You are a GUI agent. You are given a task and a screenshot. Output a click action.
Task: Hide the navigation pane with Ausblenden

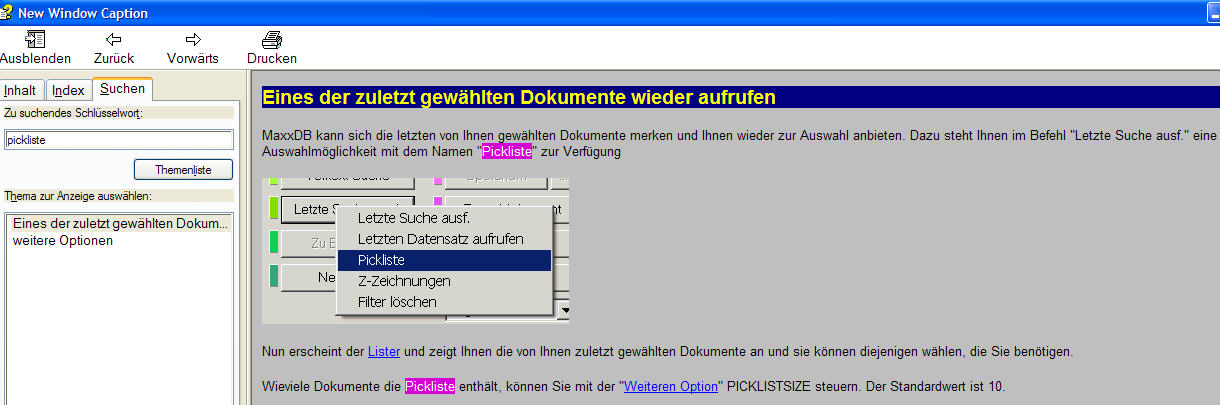point(35,48)
